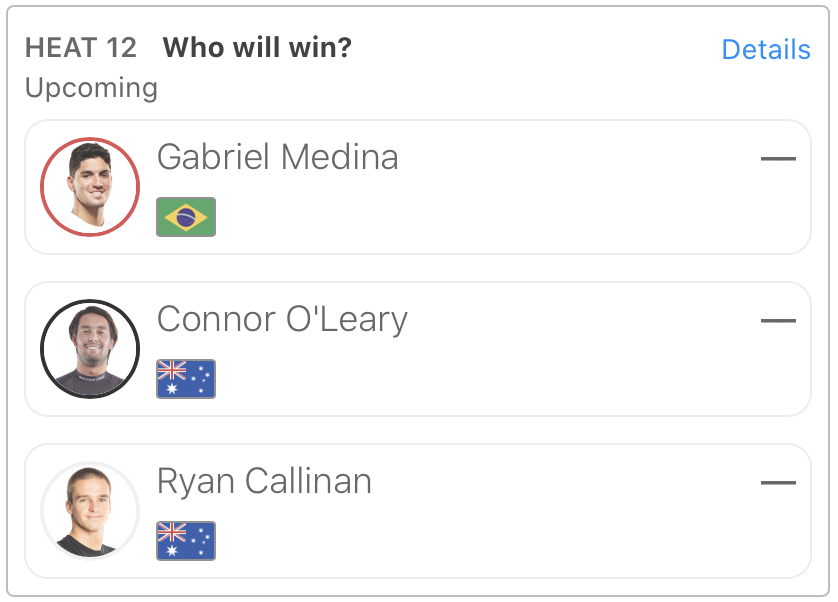Click Gabriel Medina's profile photo
This screenshot has width=838, height=602.
tap(90, 187)
